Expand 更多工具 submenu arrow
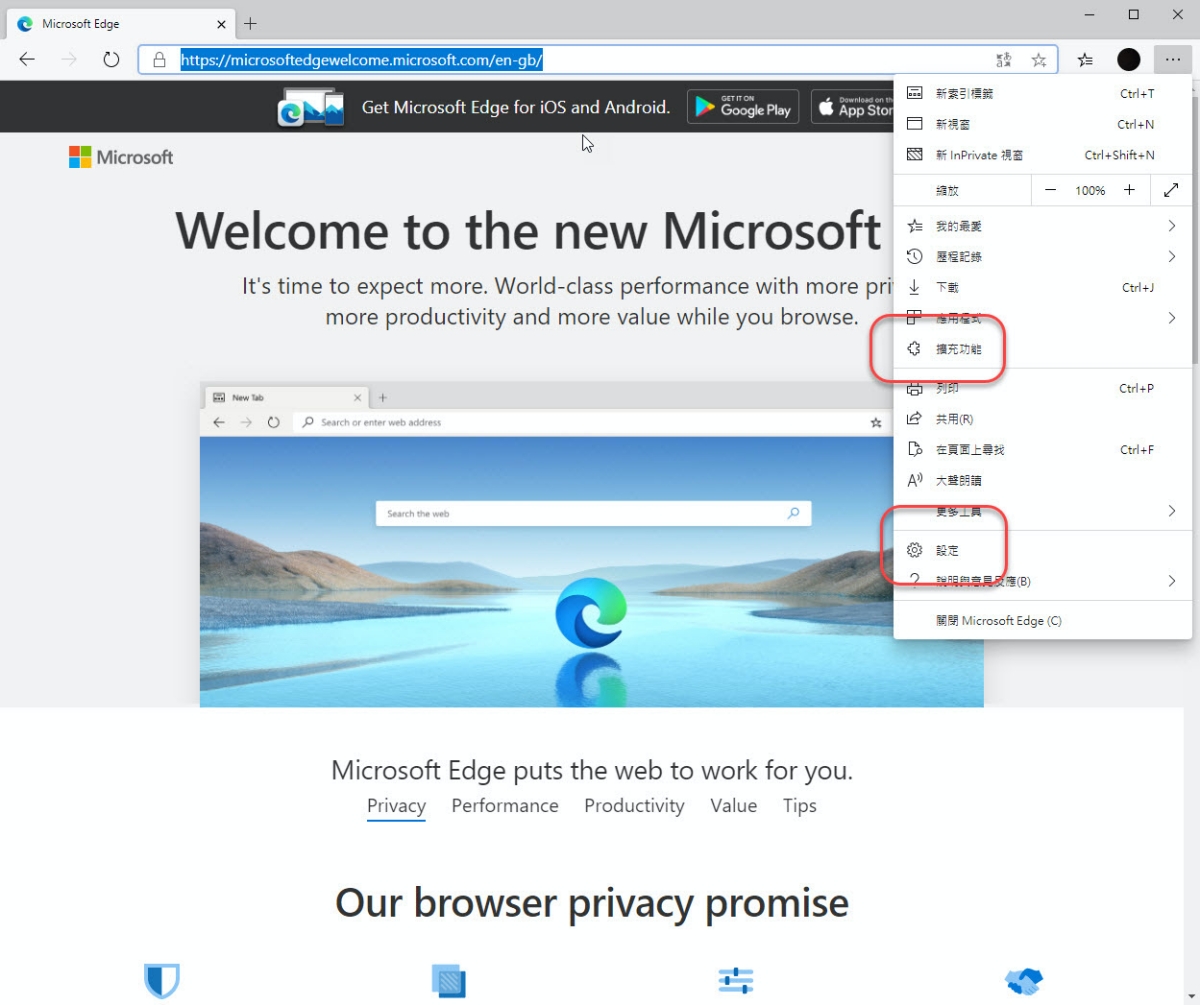This screenshot has width=1200, height=1005. pos(1171,511)
